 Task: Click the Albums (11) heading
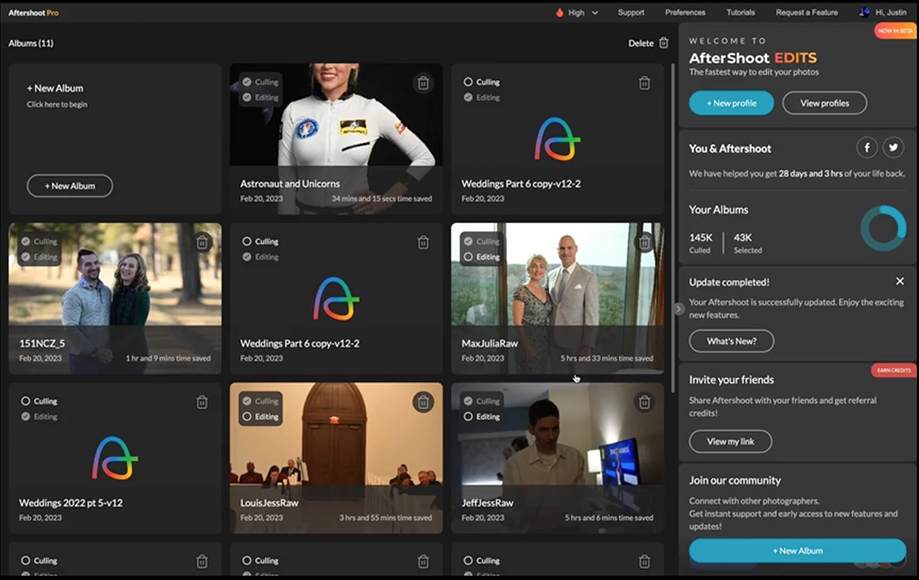(30, 43)
